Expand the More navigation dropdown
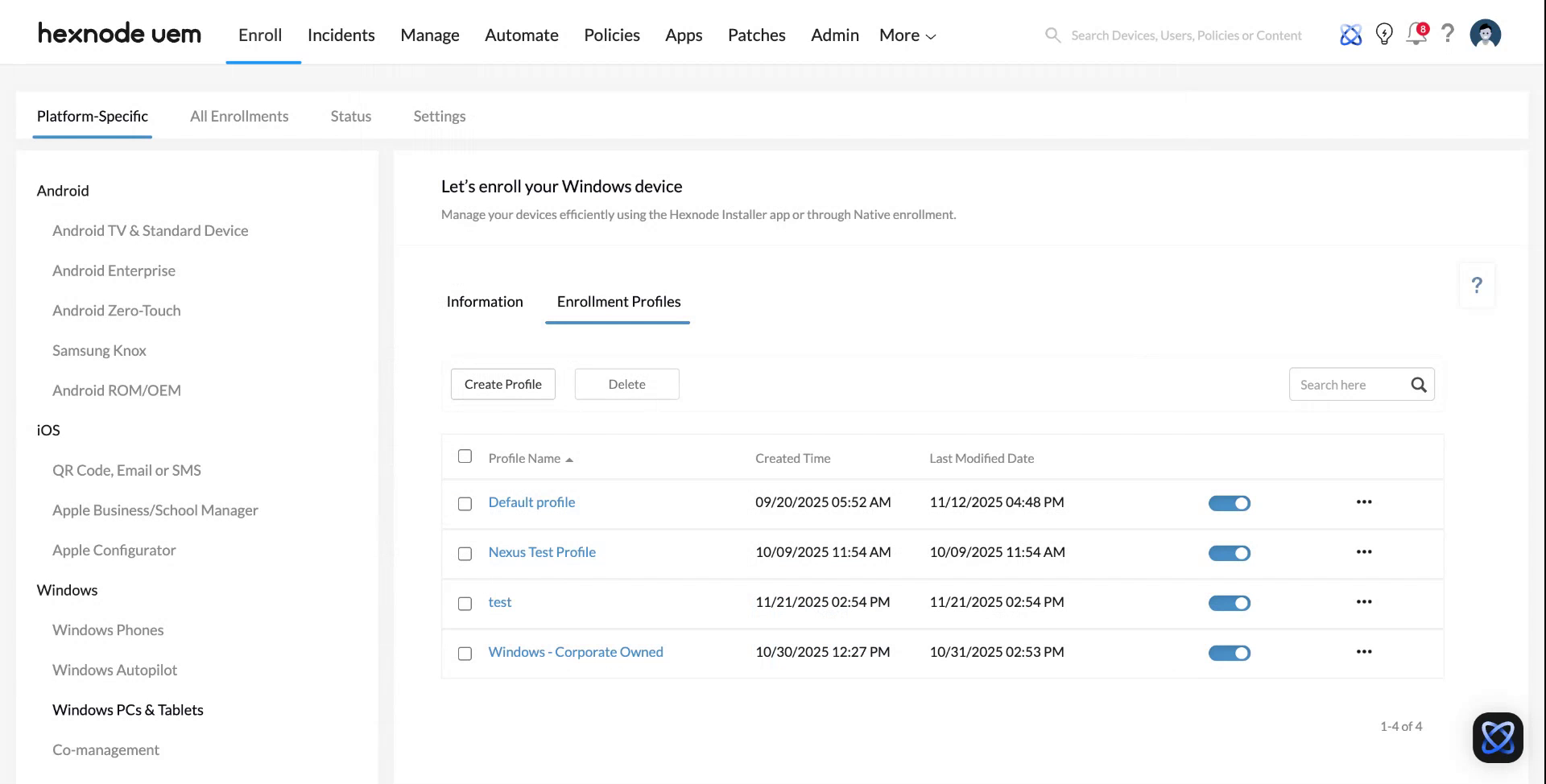The height and width of the screenshot is (784, 1546). (906, 35)
